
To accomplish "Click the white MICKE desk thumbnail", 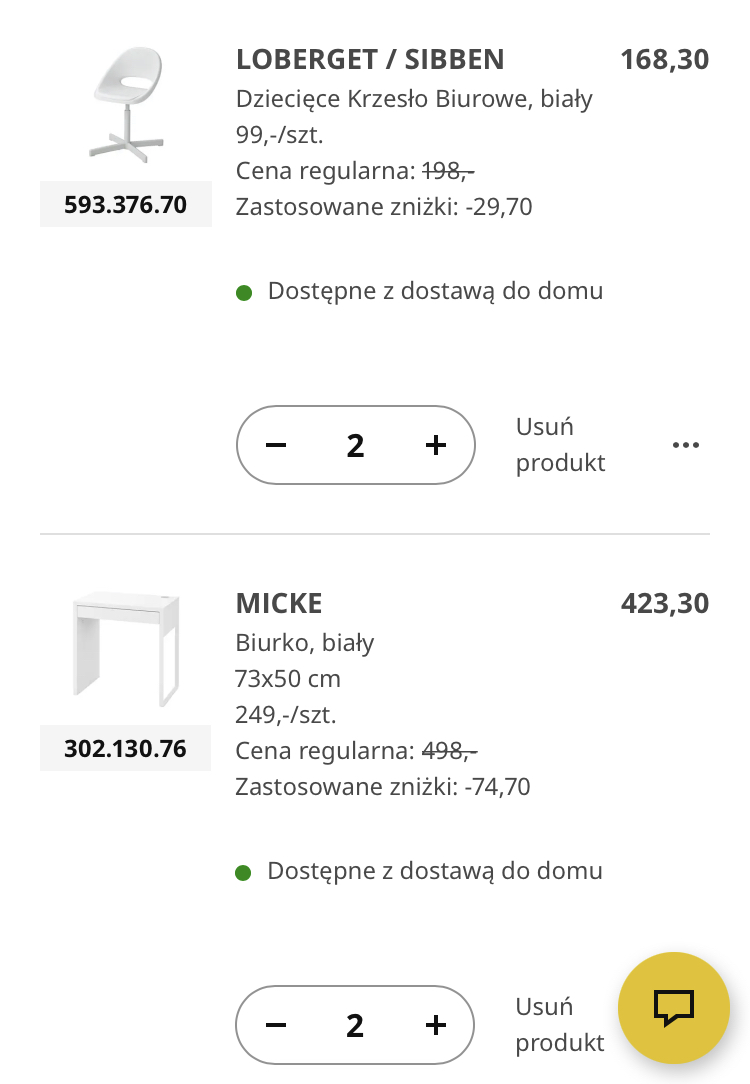I will click(x=125, y=645).
